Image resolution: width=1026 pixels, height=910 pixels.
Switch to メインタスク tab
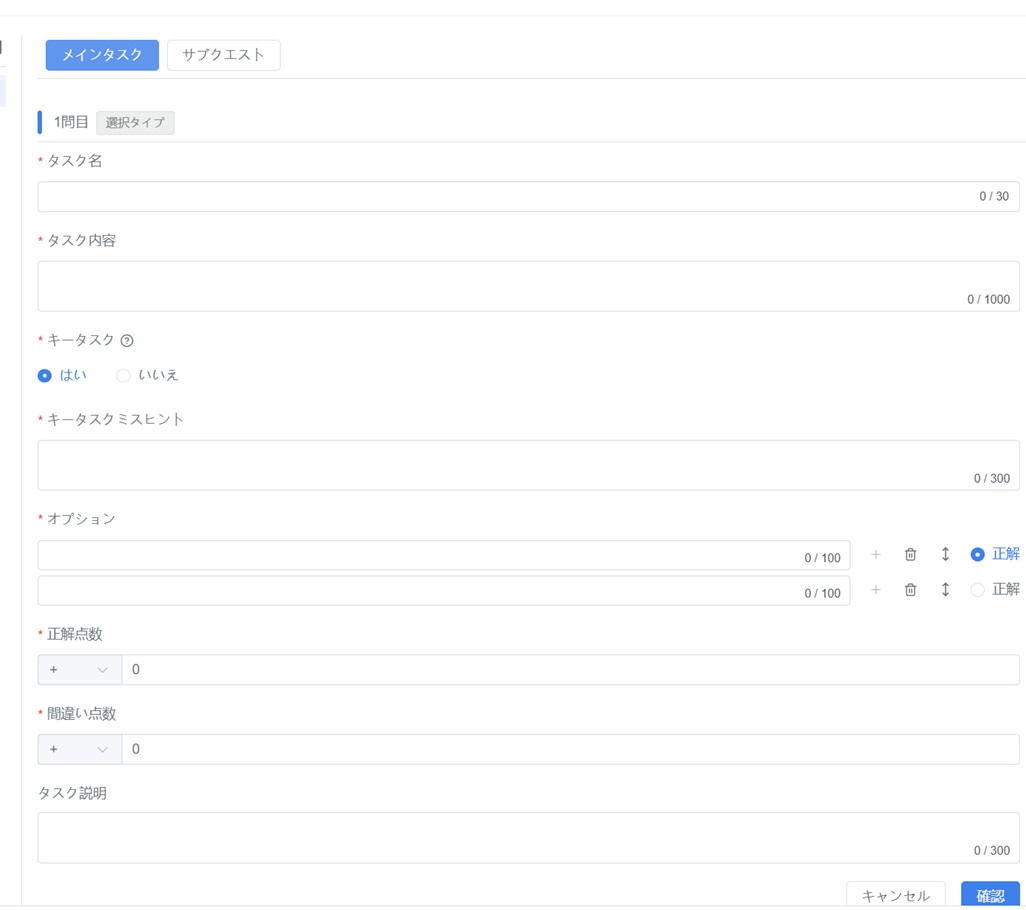coord(102,55)
